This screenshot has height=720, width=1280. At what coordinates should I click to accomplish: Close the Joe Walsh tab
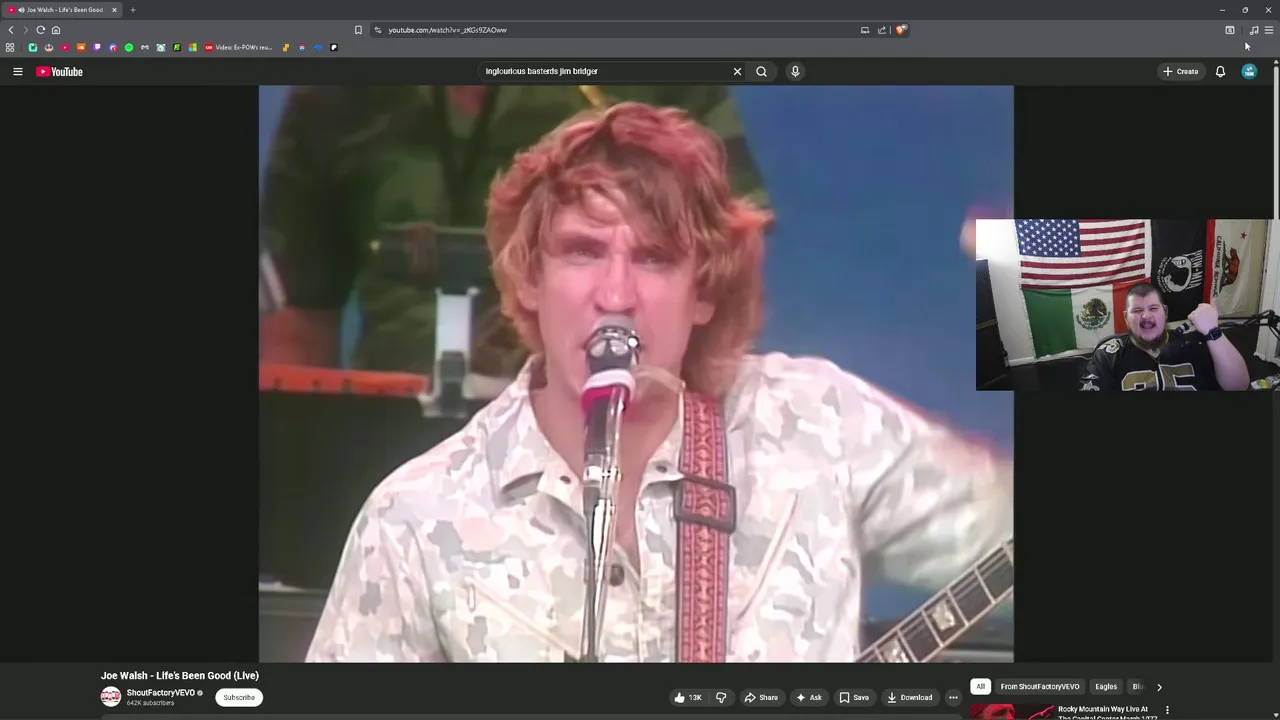(x=114, y=10)
